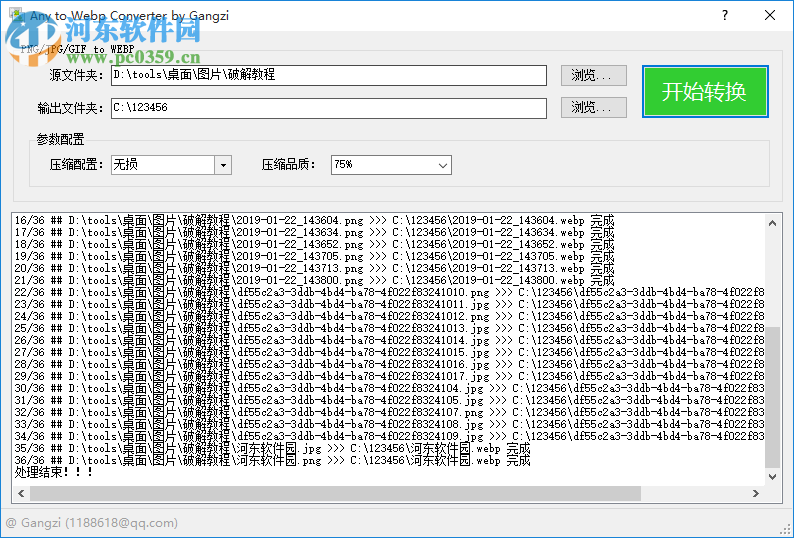Select log line 31/36 ending 8324105.jpg
The image size is (794, 538).
pos(389,401)
